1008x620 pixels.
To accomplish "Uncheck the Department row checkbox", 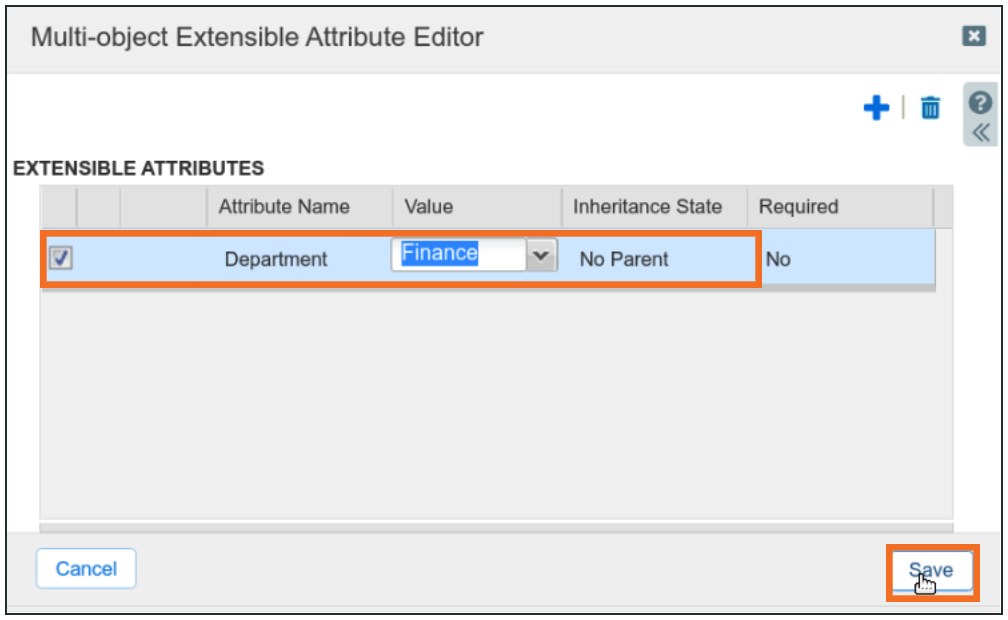I will click(61, 258).
